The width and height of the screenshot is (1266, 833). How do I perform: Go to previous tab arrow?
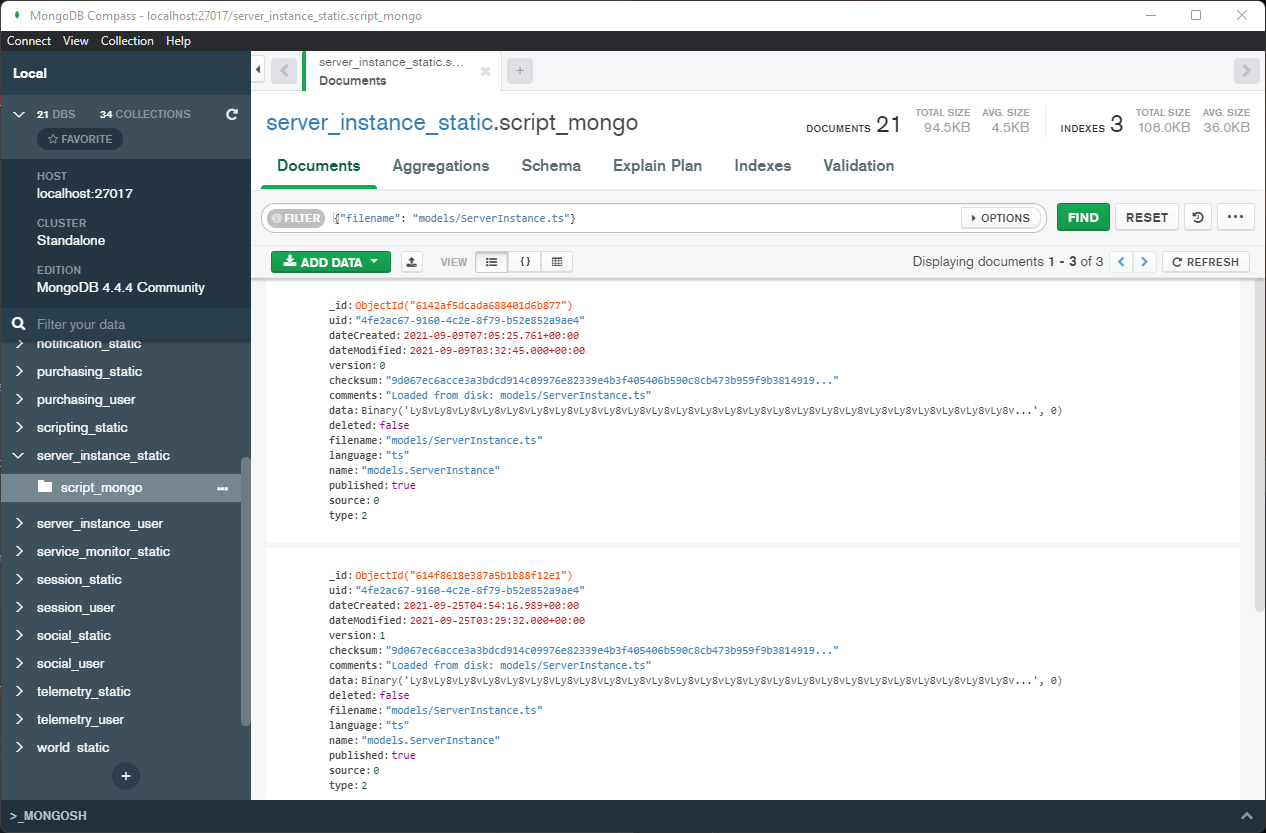pyautogui.click(x=285, y=71)
